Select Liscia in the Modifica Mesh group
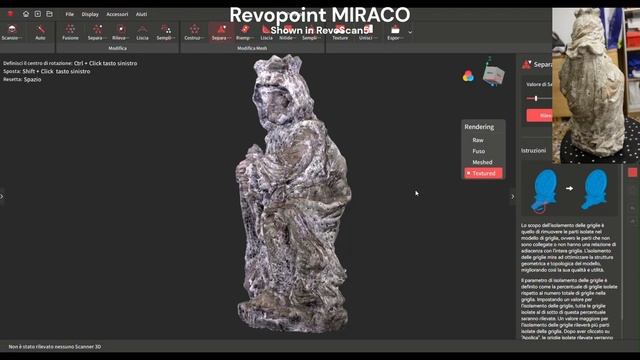The width and height of the screenshot is (640, 360). pos(266,32)
